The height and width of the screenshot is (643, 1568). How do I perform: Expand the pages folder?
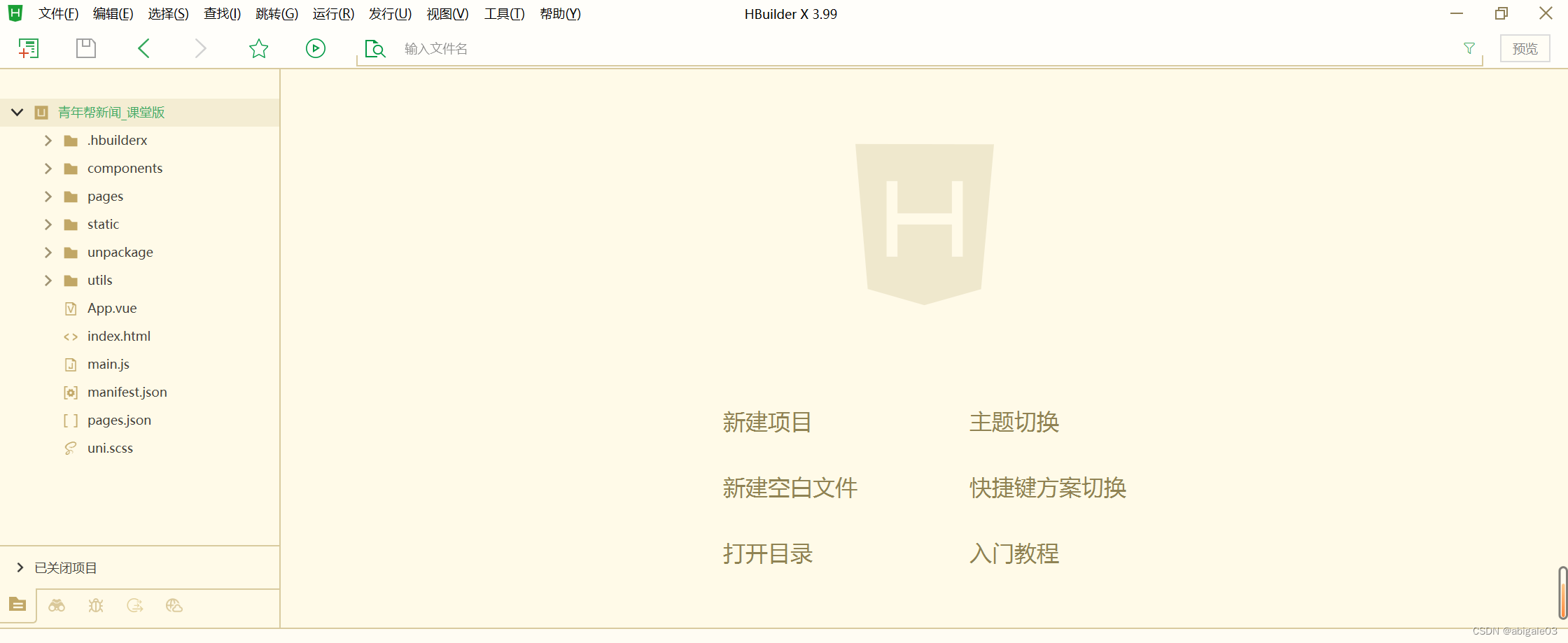pyautogui.click(x=48, y=196)
